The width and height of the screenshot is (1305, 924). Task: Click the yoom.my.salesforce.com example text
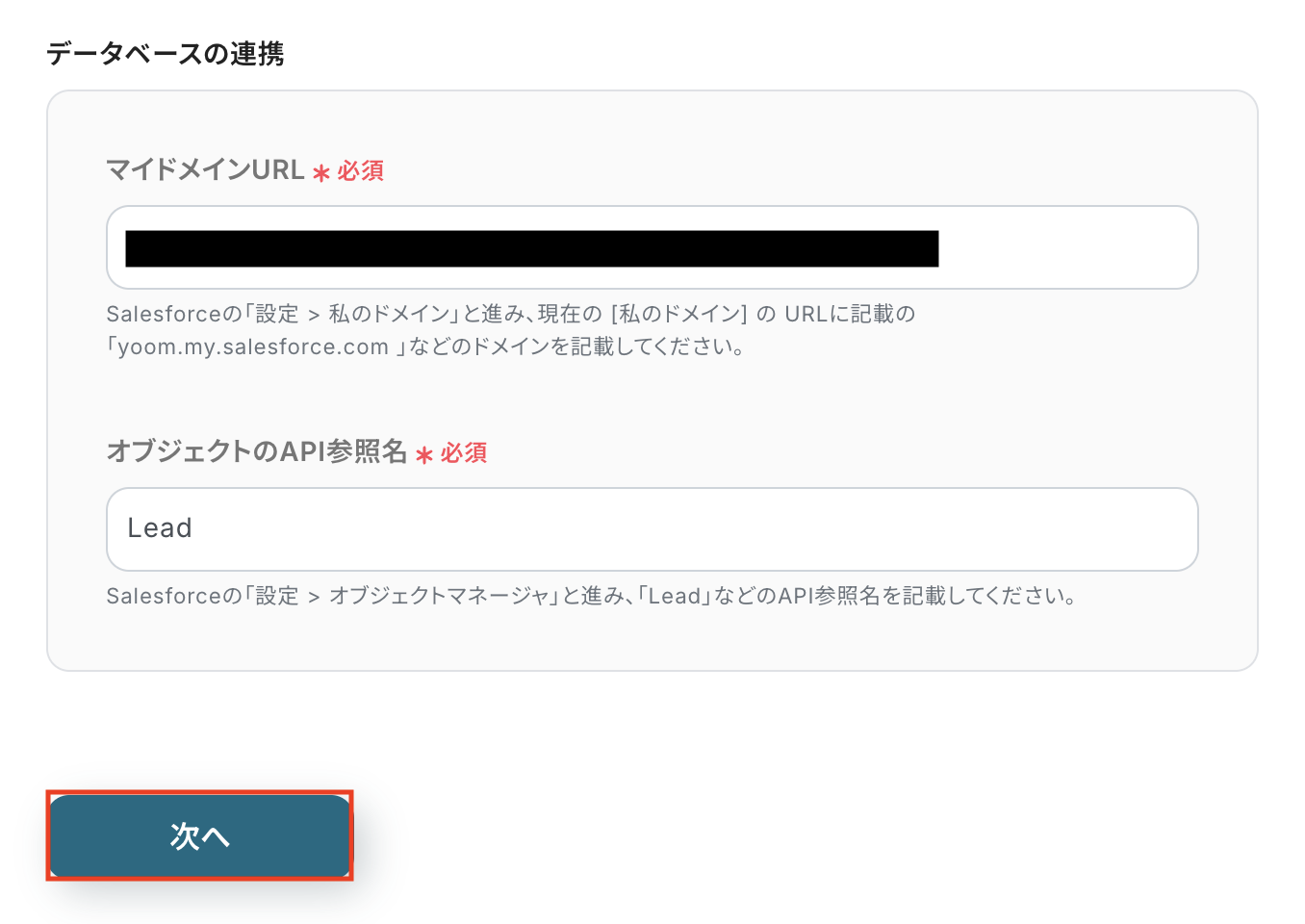point(253,346)
